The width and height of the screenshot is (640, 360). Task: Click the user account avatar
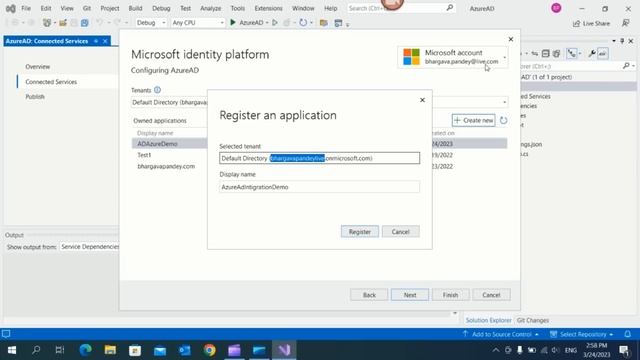click(556, 8)
